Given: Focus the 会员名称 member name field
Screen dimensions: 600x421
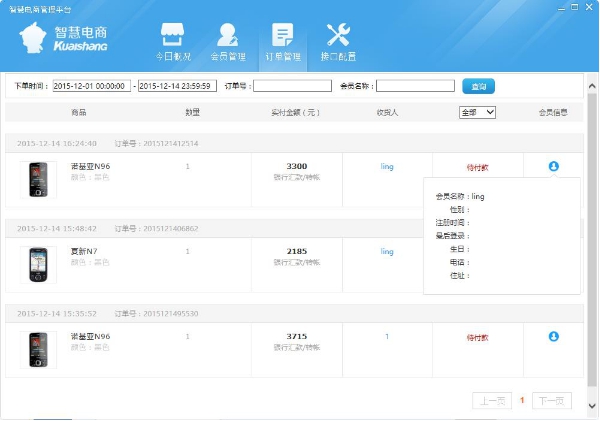Looking at the screenshot, I should pyautogui.click(x=415, y=86).
